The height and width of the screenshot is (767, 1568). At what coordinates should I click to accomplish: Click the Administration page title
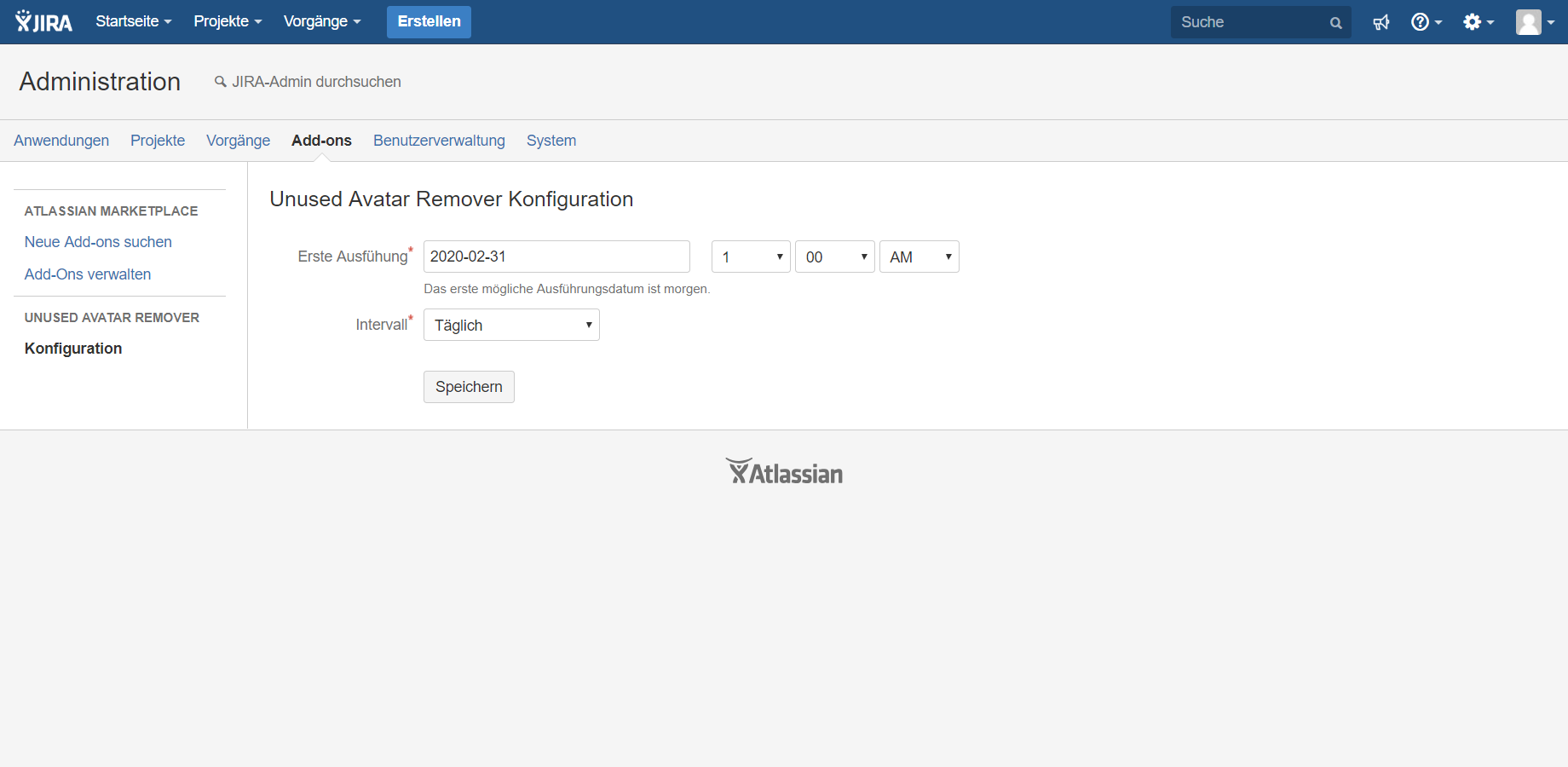tap(100, 82)
